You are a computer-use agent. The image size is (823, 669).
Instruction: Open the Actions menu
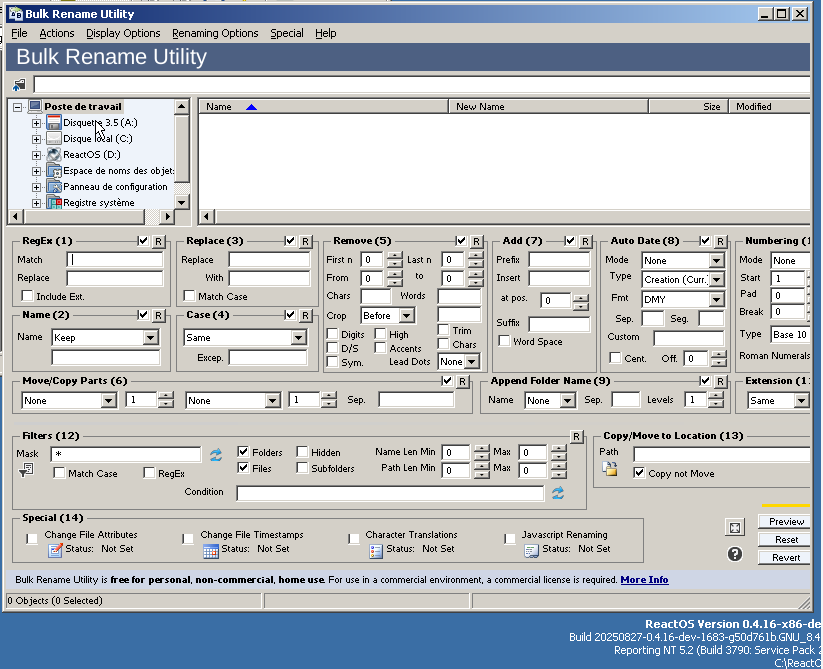(57, 33)
